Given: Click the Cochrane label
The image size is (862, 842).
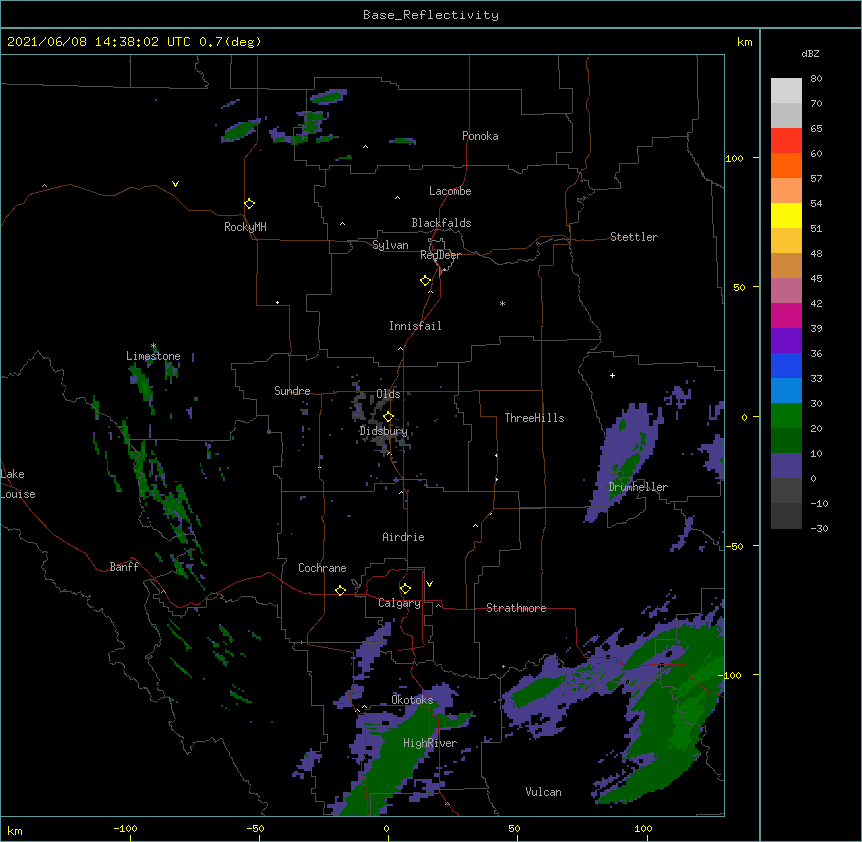Looking at the screenshot, I should point(322,568).
